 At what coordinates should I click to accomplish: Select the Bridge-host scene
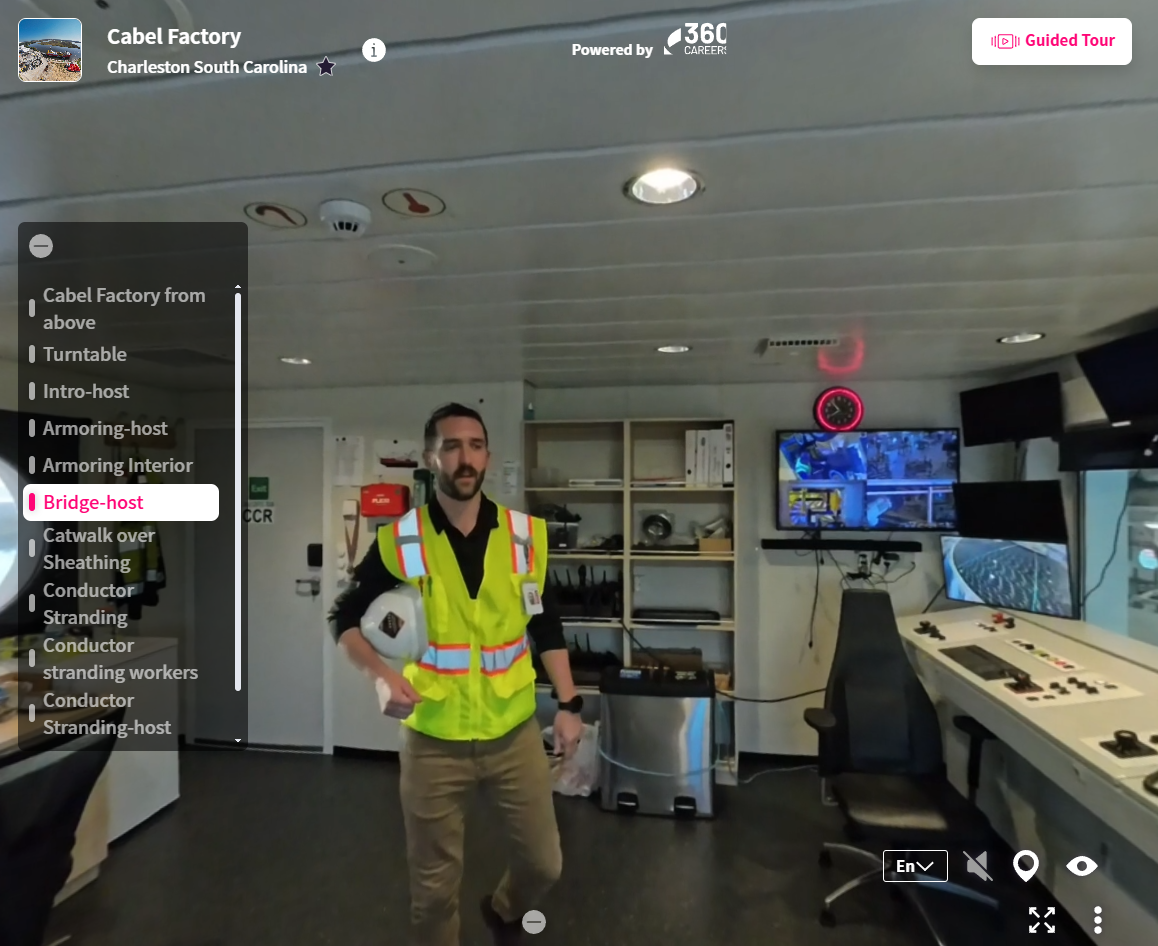(x=121, y=502)
